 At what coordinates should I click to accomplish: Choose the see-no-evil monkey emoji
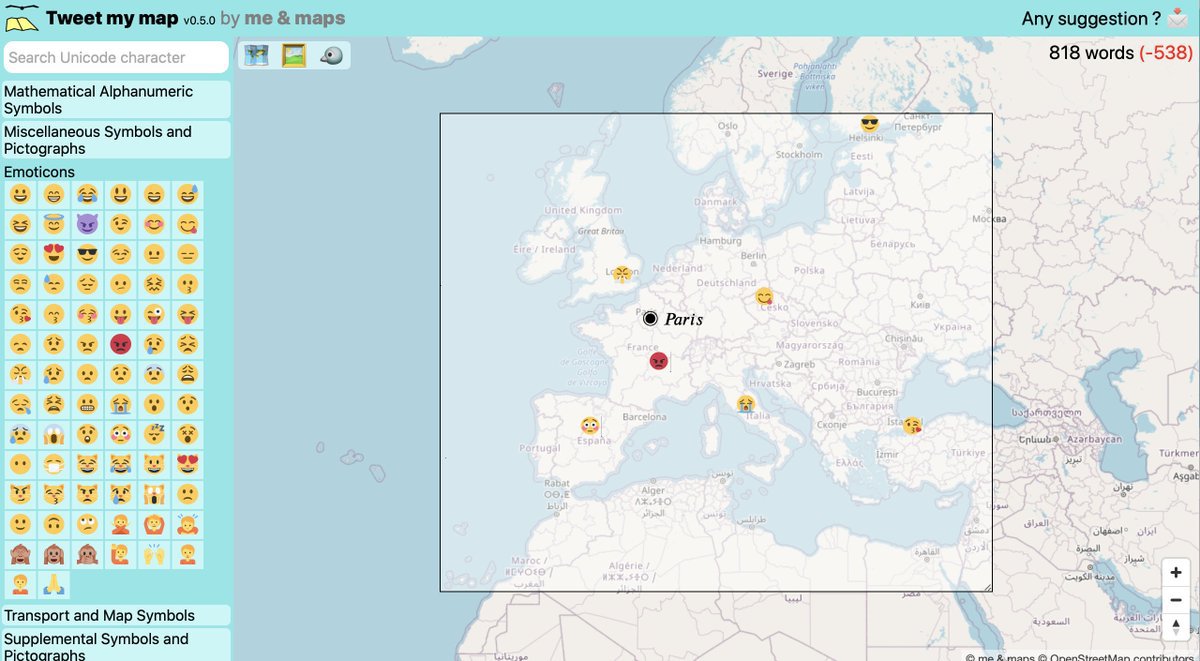click(x=20, y=554)
